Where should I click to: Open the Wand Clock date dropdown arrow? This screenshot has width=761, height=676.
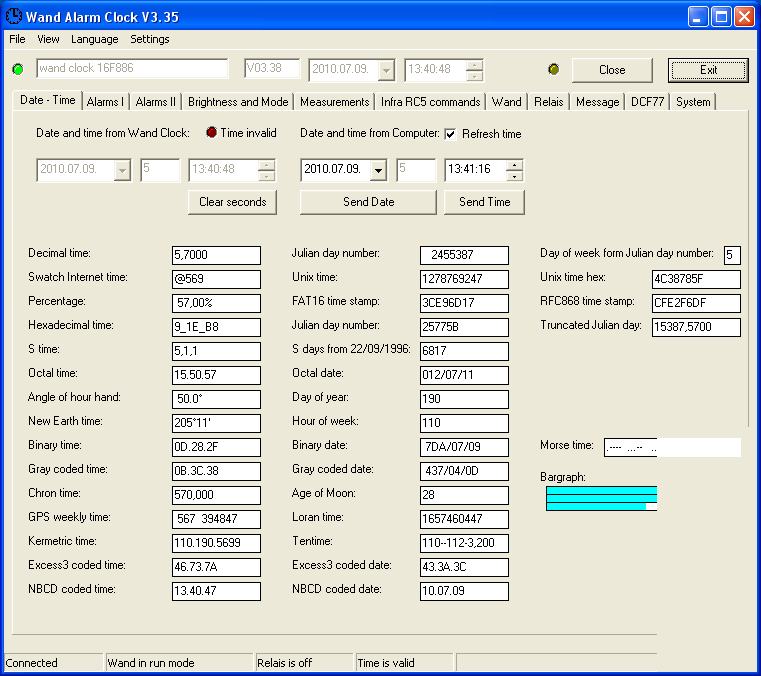[122, 170]
